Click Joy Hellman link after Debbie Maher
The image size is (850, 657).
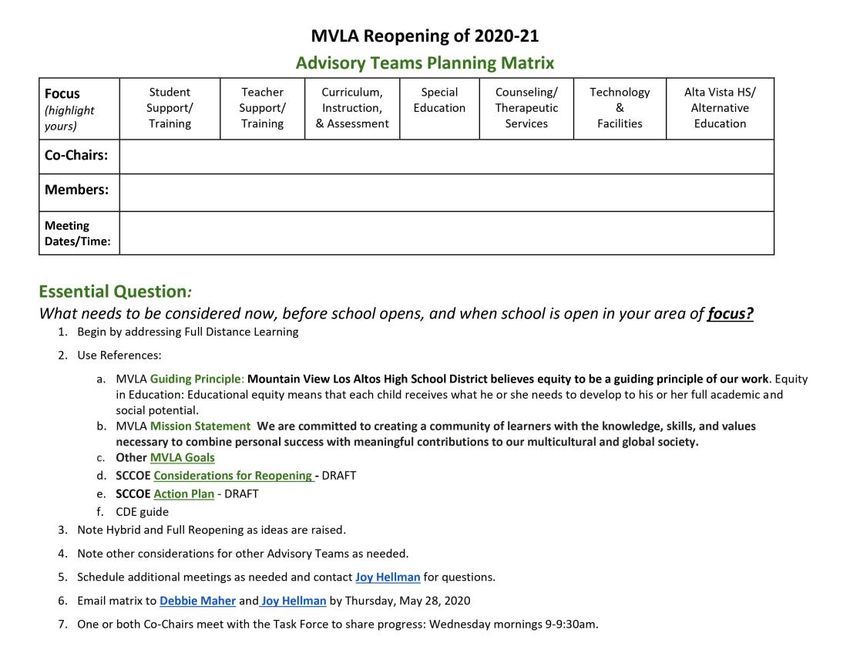coord(294,600)
